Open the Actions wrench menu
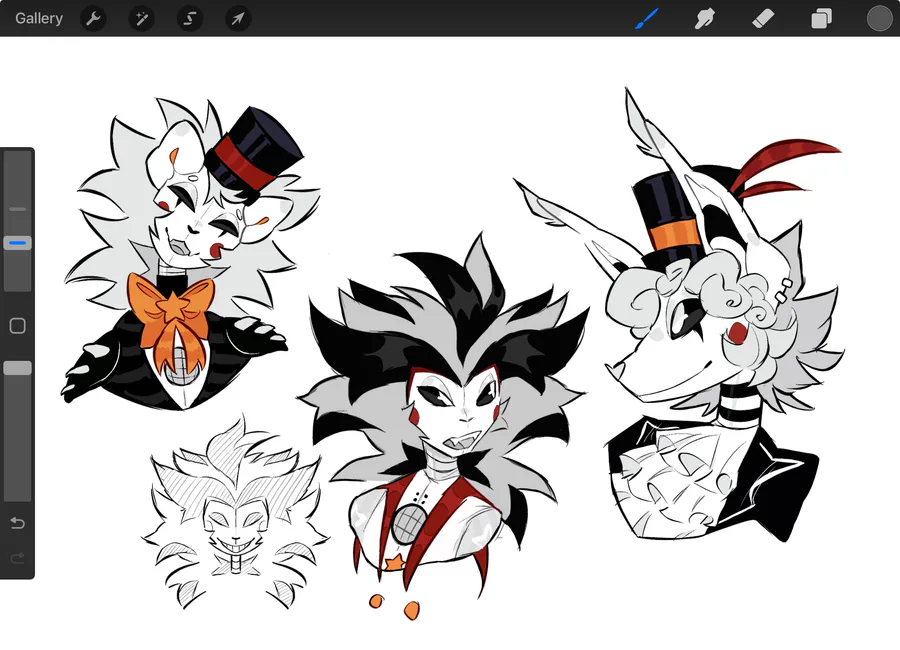 click(x=93, y=19)
